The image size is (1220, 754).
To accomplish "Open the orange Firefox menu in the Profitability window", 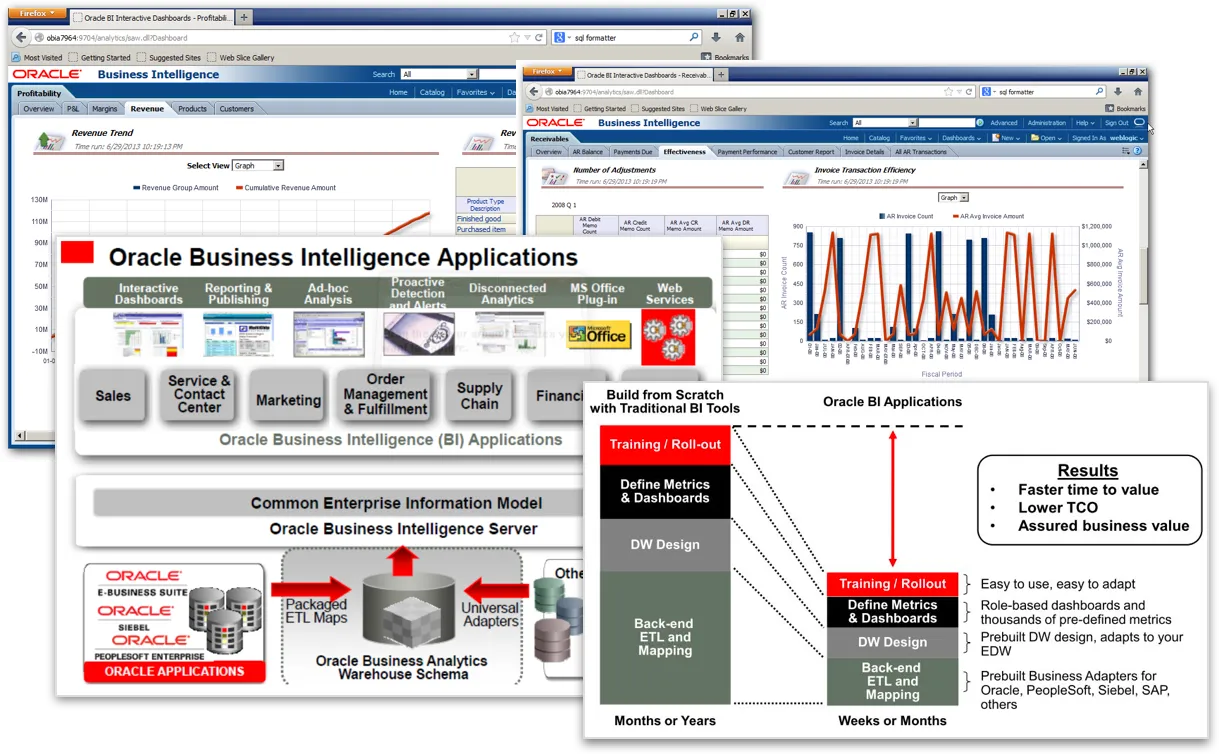I will pos(37,14).
